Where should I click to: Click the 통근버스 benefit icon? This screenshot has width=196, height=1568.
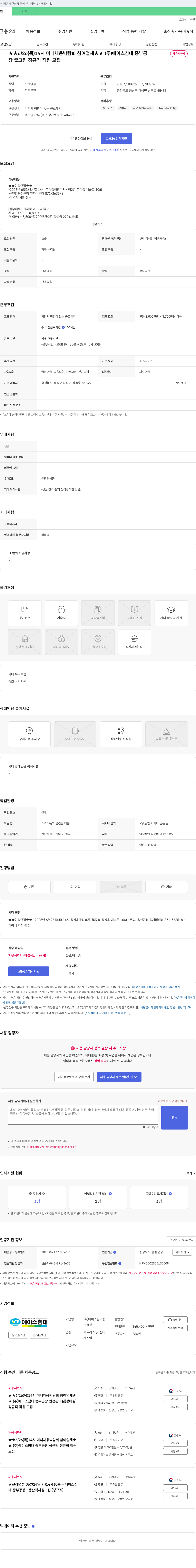click(25, 613)
